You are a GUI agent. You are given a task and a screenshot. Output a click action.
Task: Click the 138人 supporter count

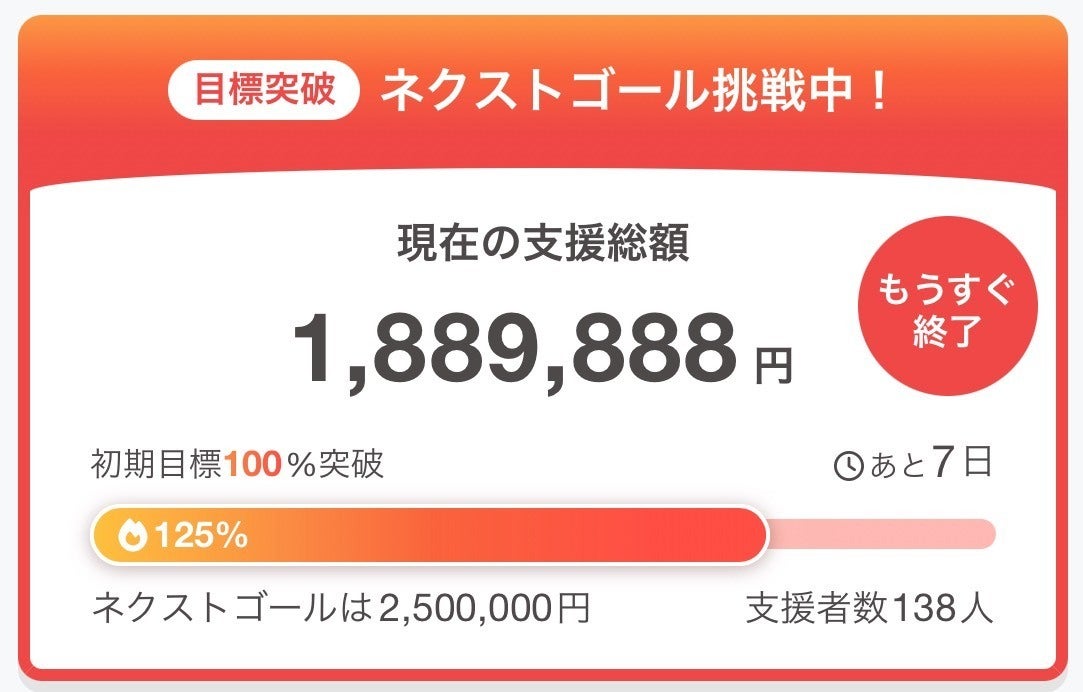[942, 608]
